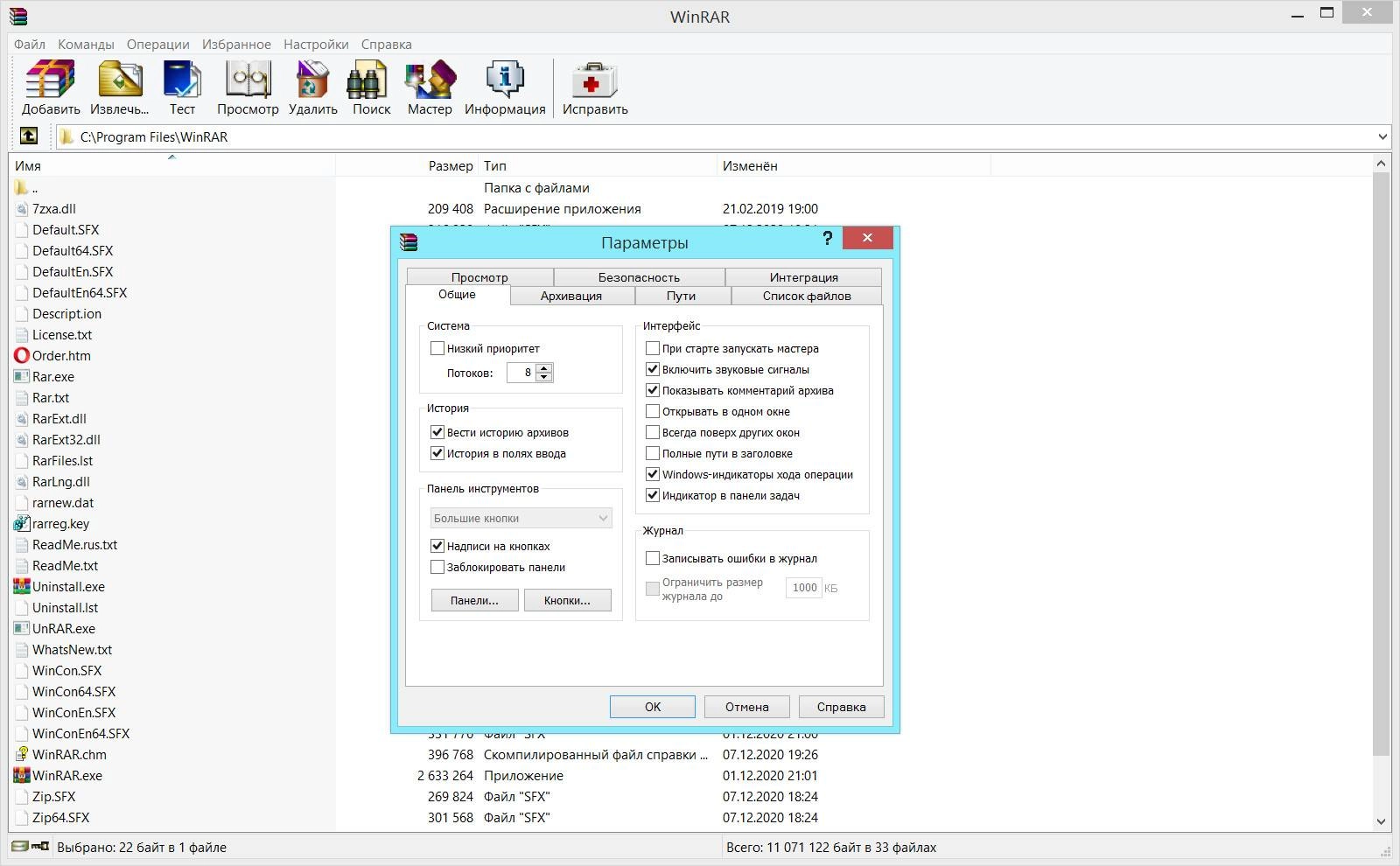Click the Мастер wizard icon
Image resolution: width=1400 pixels, height=866 pixels.
[x=430, y=80]
